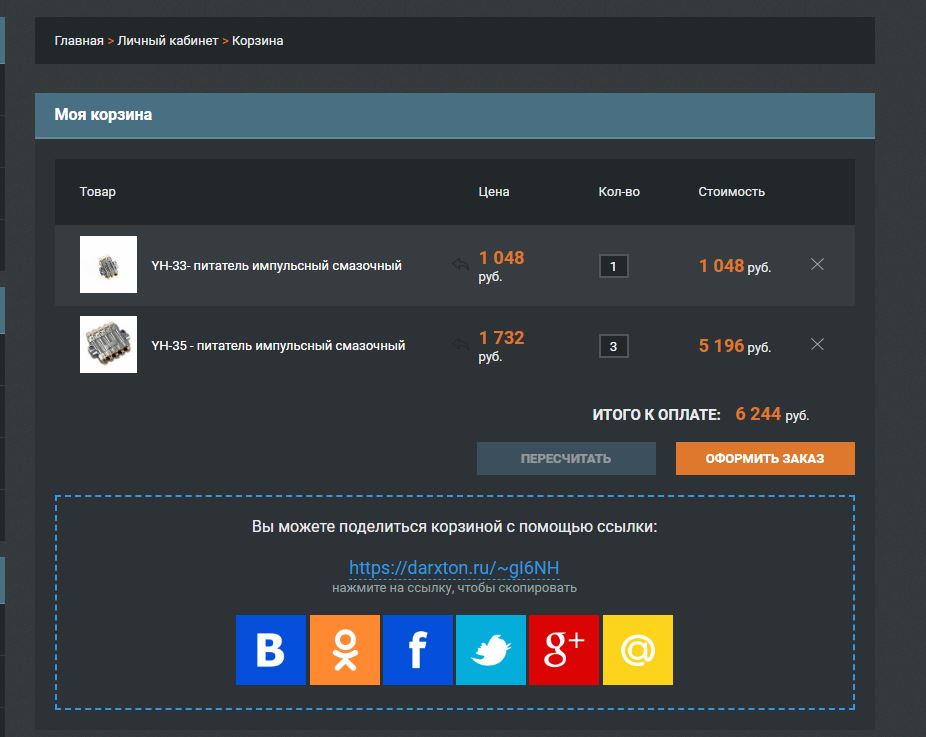The image size is (926, 737).
Task: Edit quantity field for YH-33
Action: tap(614, 266)
